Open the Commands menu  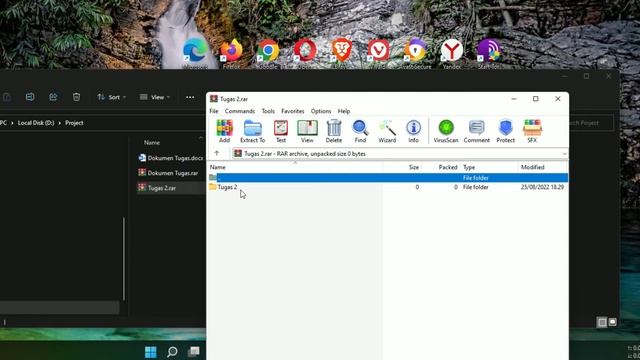(x=240, y=111)
